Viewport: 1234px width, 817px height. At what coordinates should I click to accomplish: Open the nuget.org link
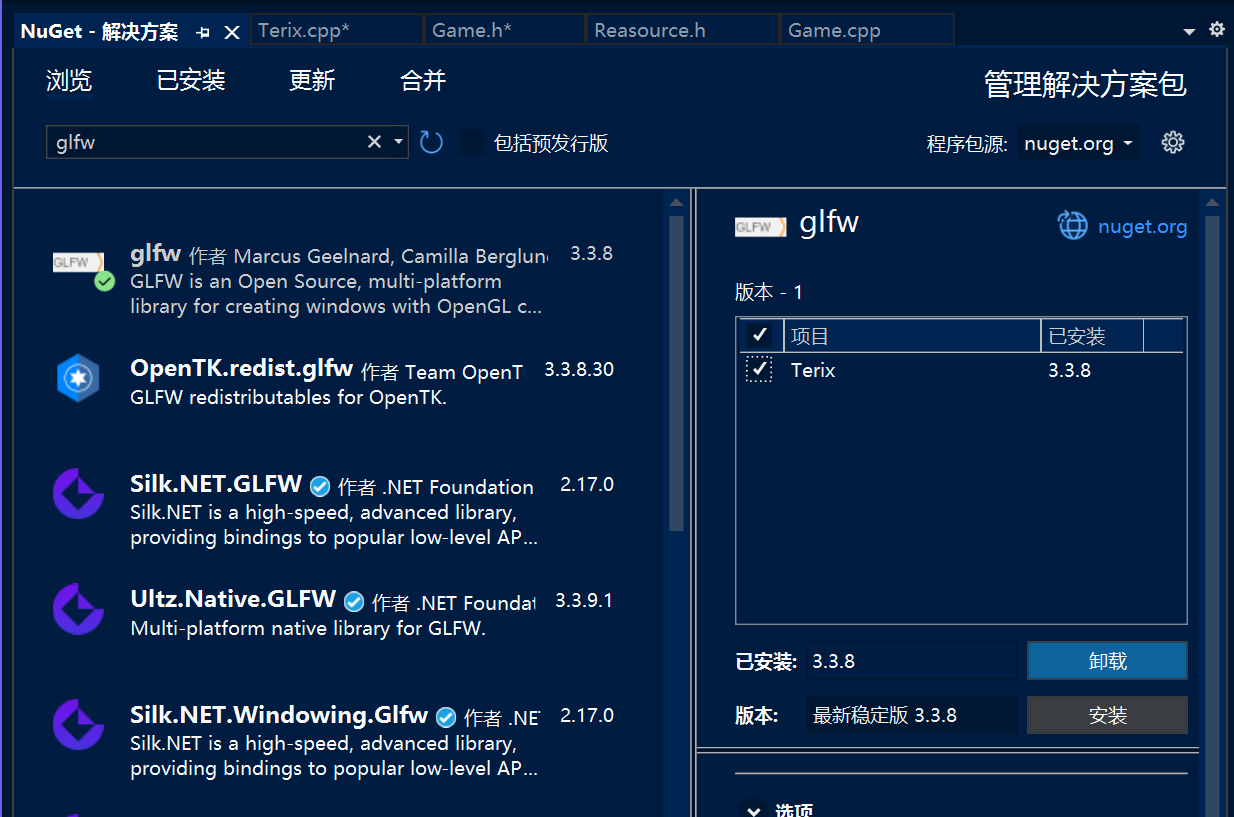(x=1142, y=226)
